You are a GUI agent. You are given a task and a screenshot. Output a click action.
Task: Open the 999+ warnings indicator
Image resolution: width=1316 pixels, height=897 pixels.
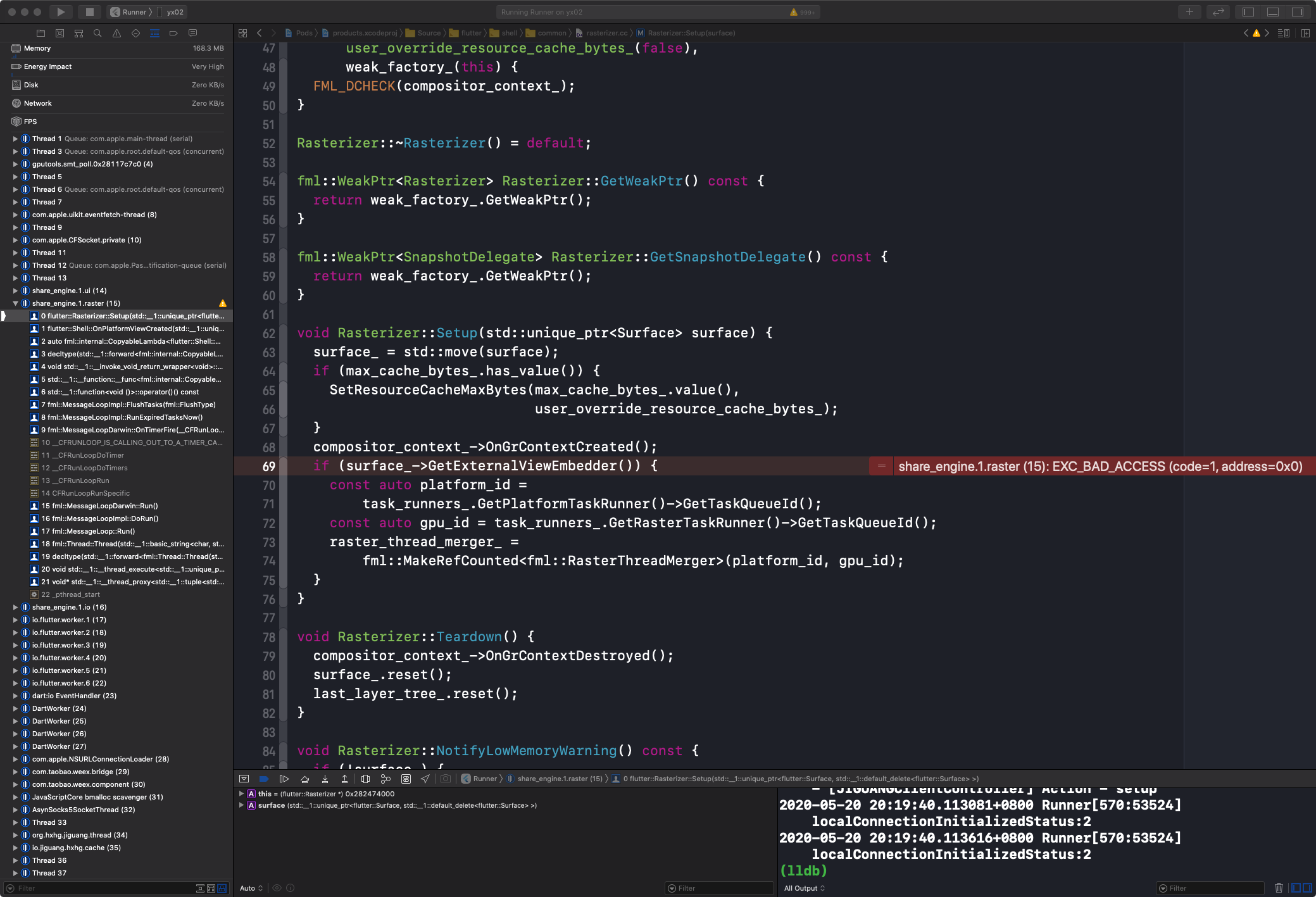pyautogui.click(x=802, y=12)
